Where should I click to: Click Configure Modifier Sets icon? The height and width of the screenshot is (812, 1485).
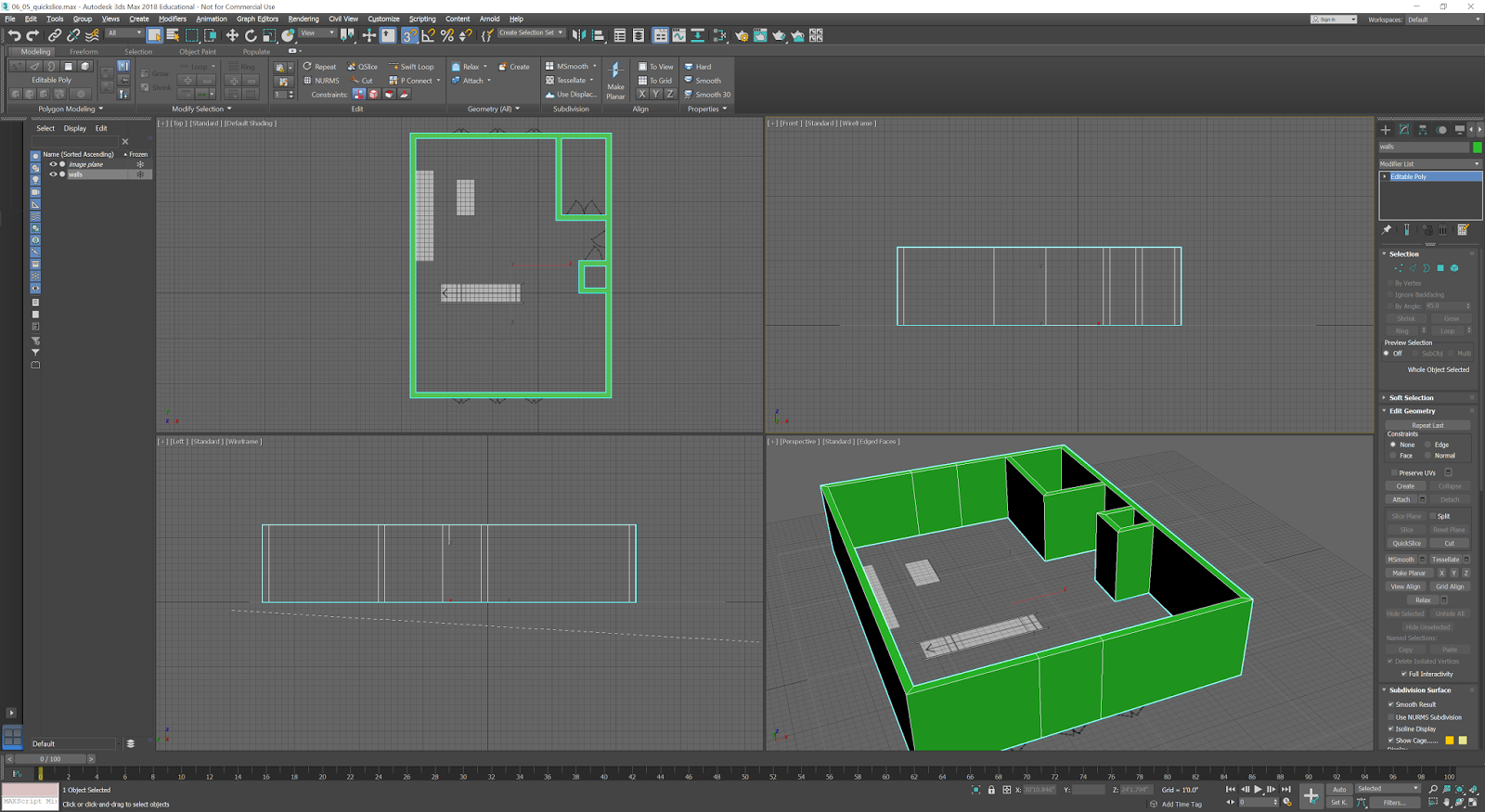tap(1463, 229)
